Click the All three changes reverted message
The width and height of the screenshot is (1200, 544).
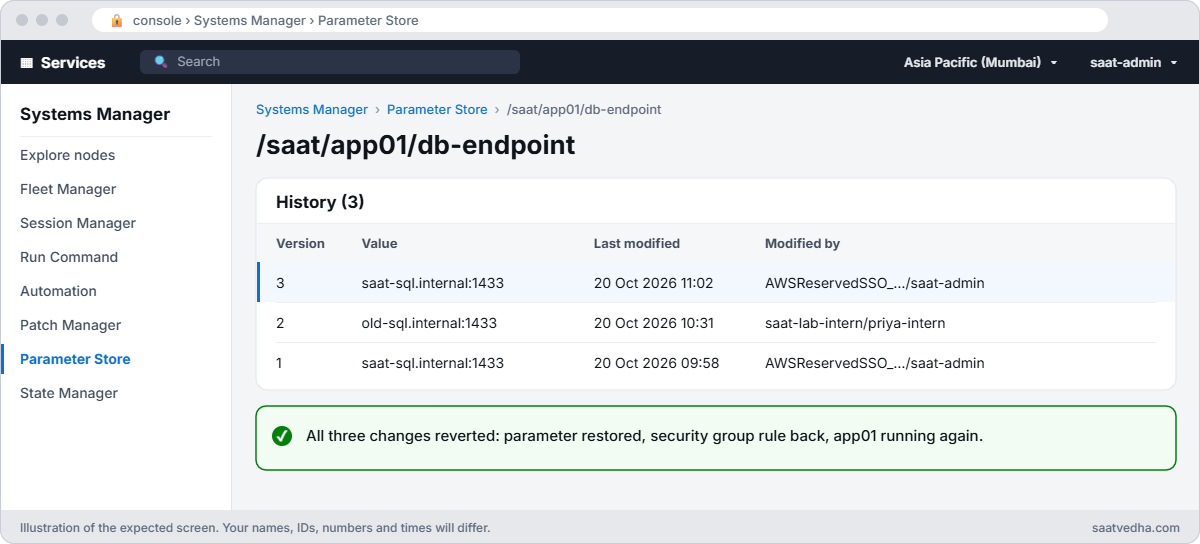pyautogui.click(x=645, y=436)
